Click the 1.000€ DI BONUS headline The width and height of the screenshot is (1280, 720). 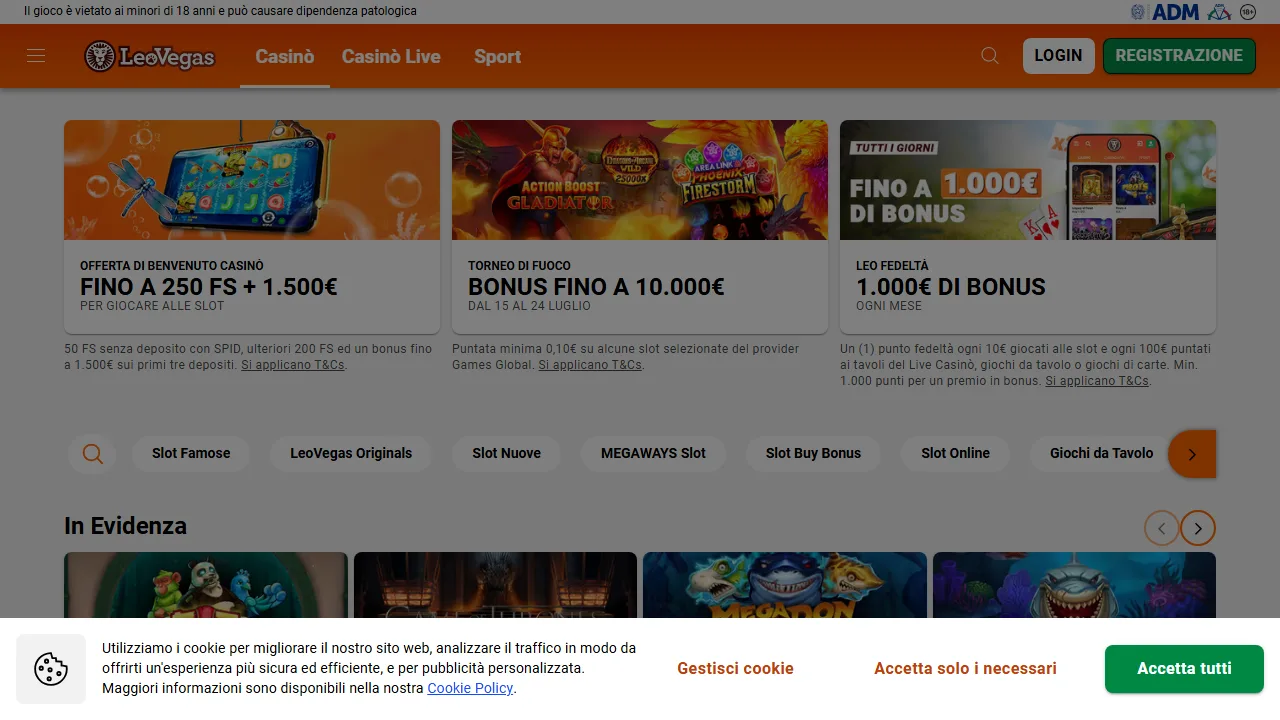(x=951, y=287)
